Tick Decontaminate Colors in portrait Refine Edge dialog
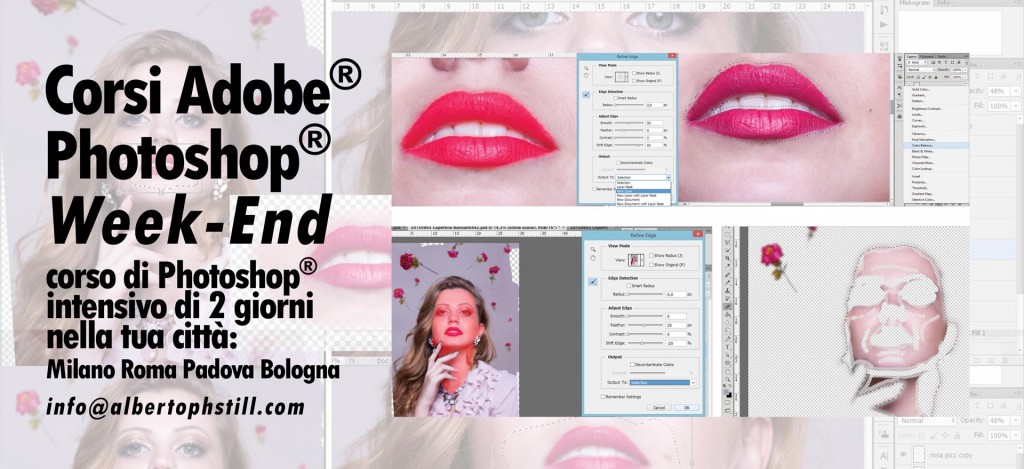The width and height of the screenshot is (1024, 469). (x=632, y=364)
